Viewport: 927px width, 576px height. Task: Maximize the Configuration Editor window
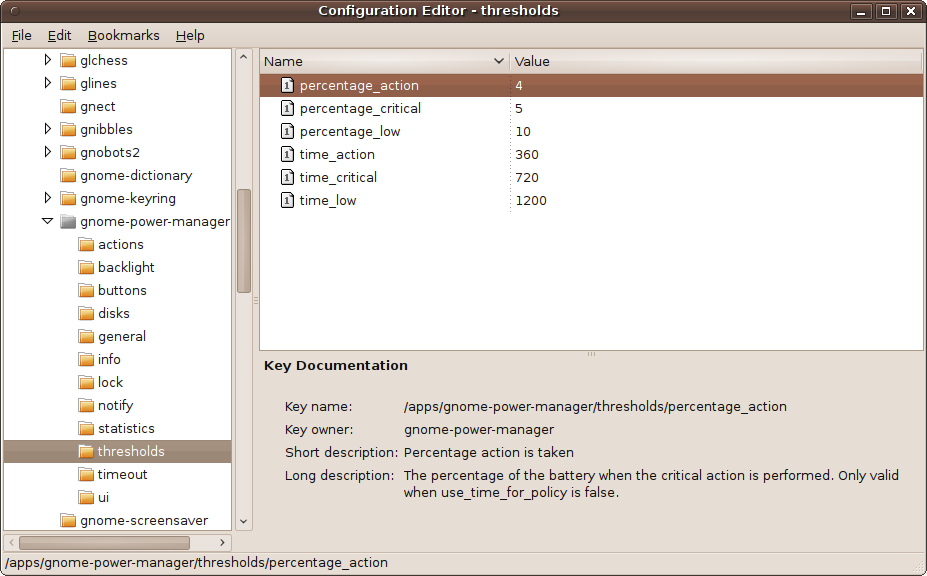click(886, 11)
